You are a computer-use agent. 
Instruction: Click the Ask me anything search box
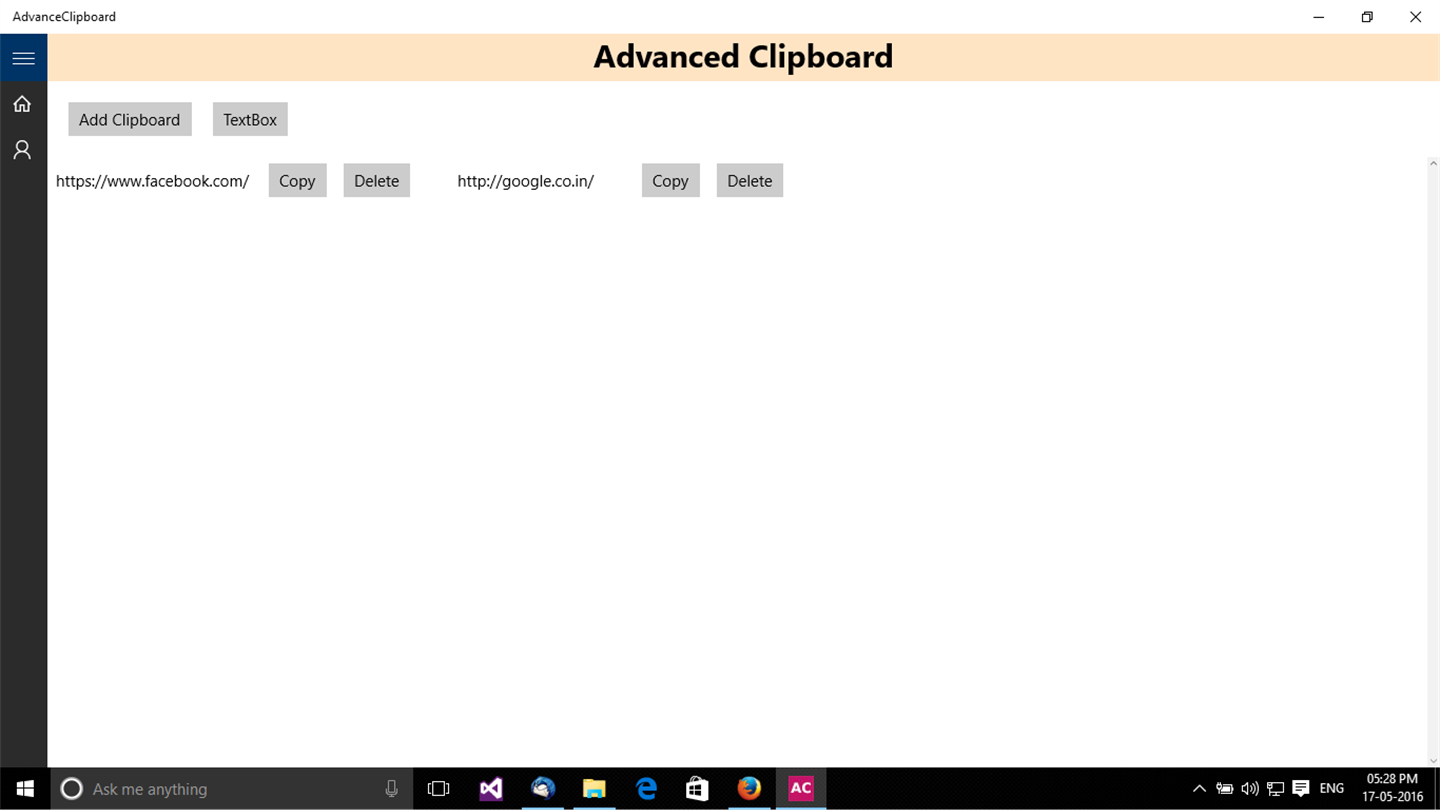[x=231, y=789]
